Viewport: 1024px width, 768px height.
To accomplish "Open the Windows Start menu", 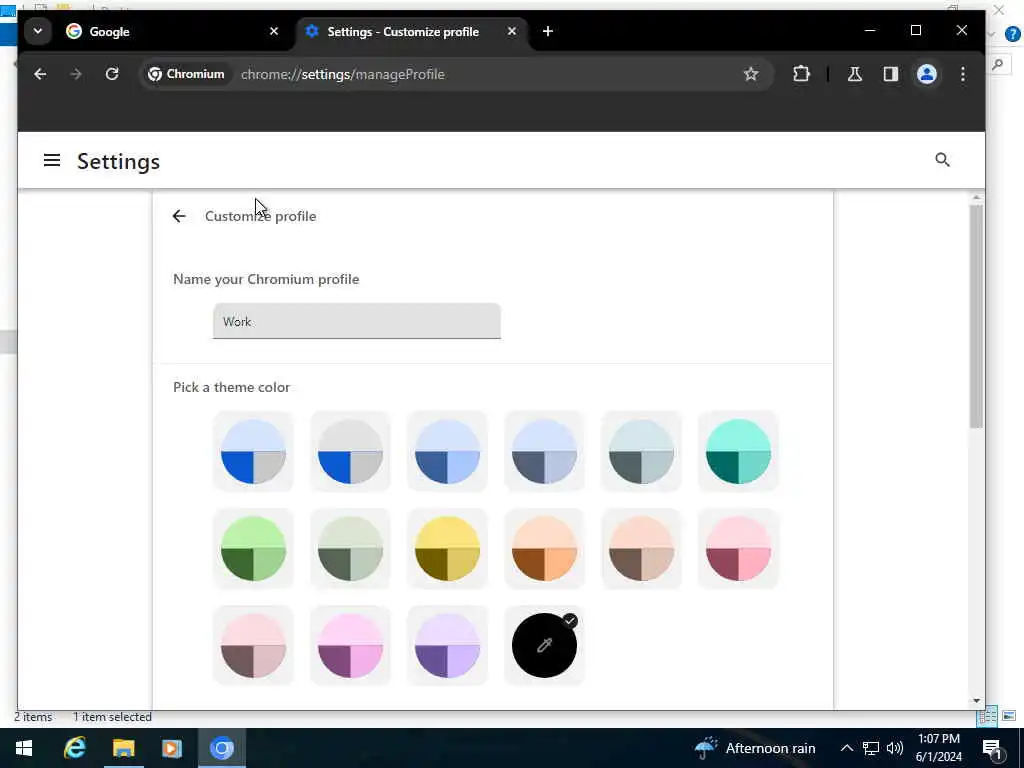I will (x=24, y=748).
